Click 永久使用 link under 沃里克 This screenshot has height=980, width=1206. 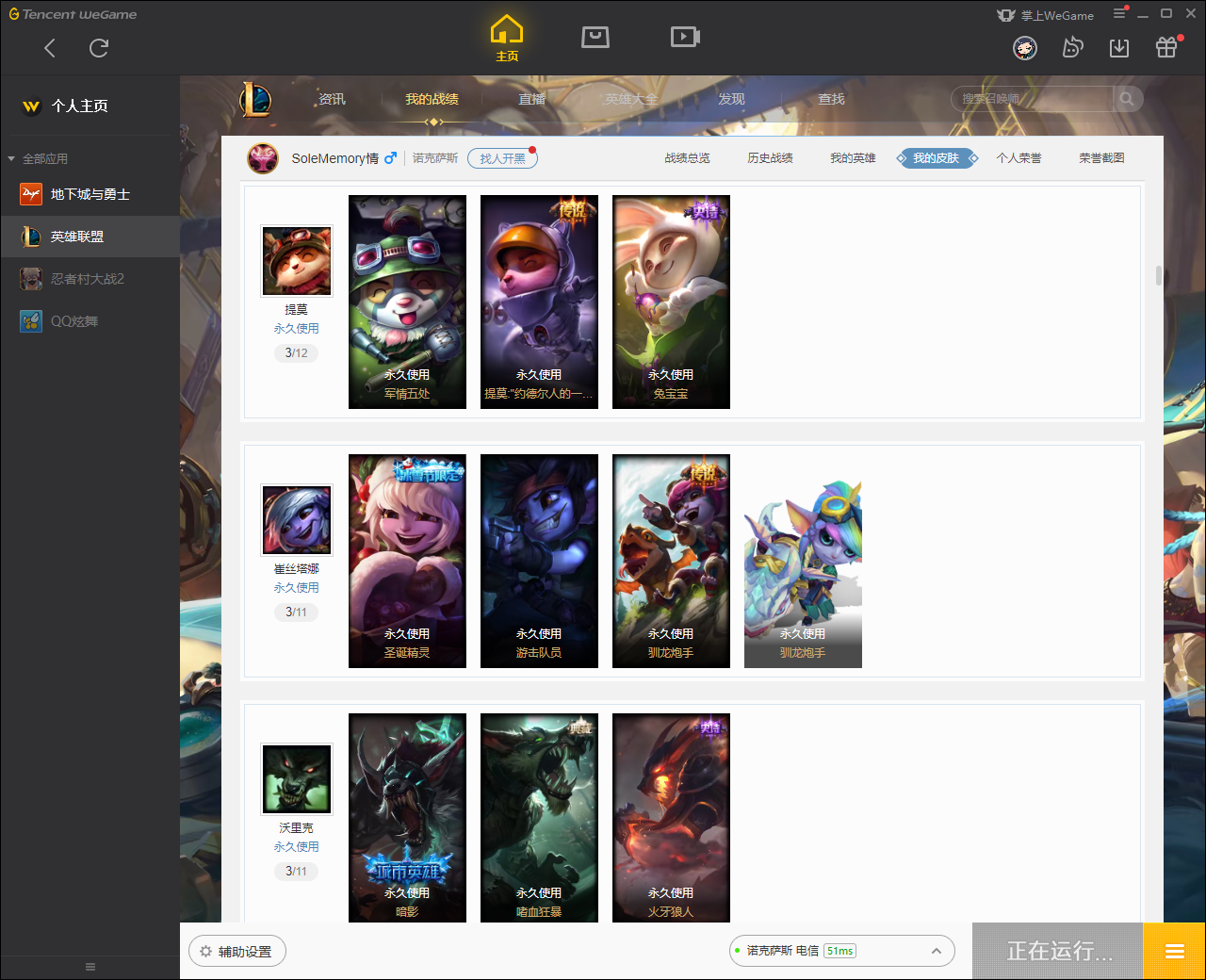click(x=296, y=847)
